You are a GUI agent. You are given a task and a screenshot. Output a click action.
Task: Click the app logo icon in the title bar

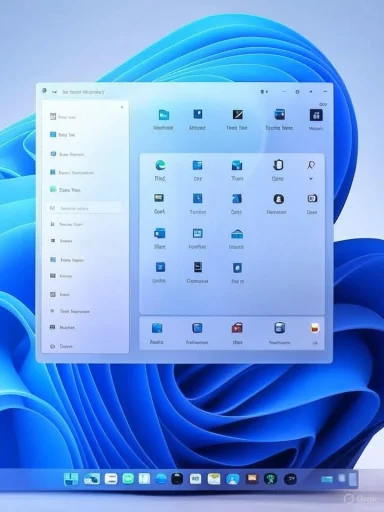pyautogui.click(x=44, y=91)
